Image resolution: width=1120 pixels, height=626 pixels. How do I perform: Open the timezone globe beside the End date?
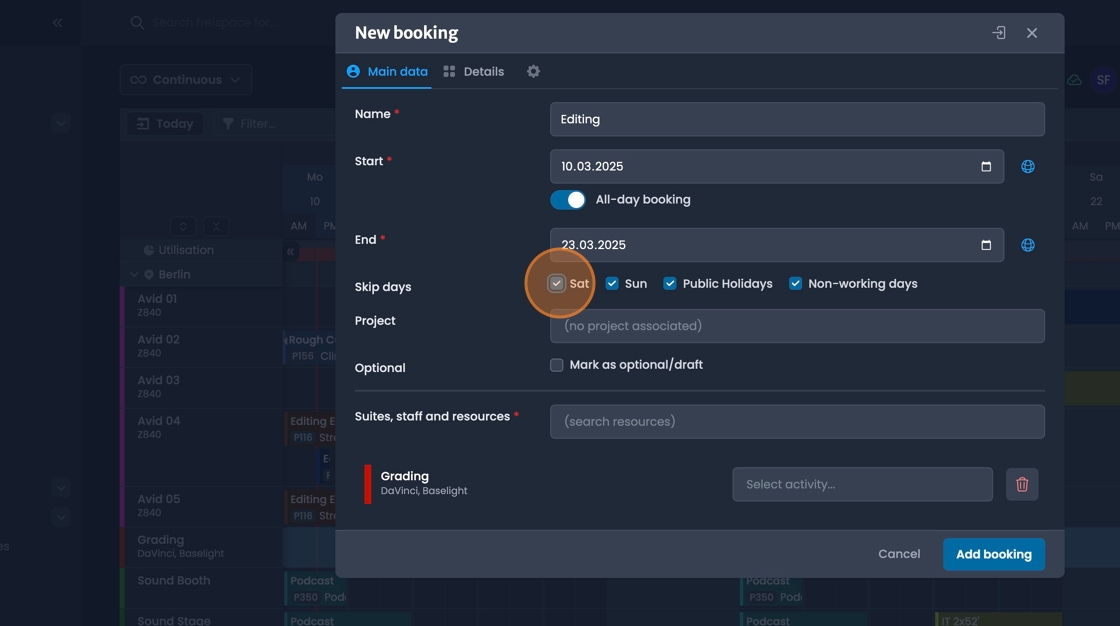coord(1027,244)
